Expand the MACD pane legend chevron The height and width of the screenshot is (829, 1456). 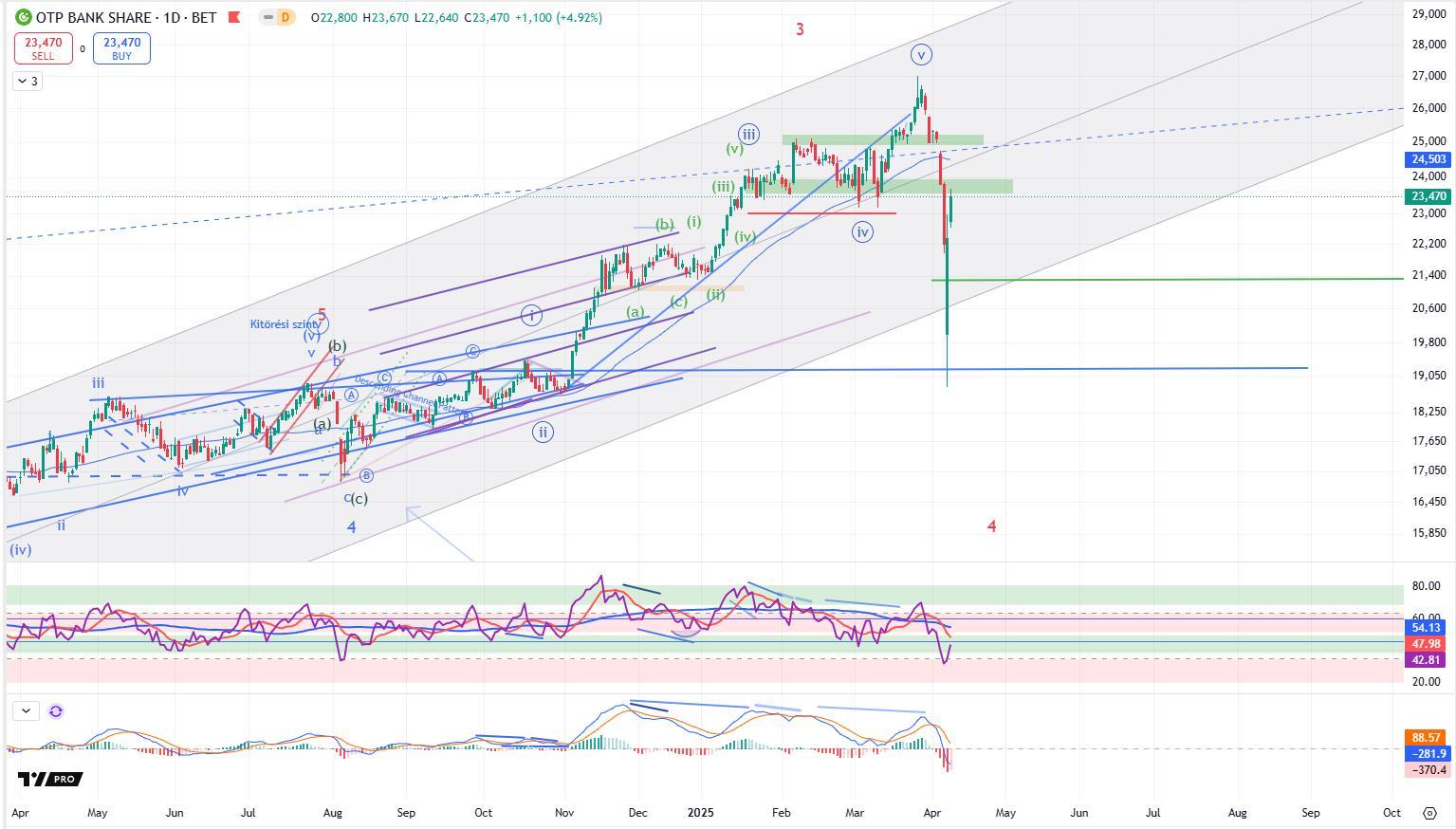26,710
